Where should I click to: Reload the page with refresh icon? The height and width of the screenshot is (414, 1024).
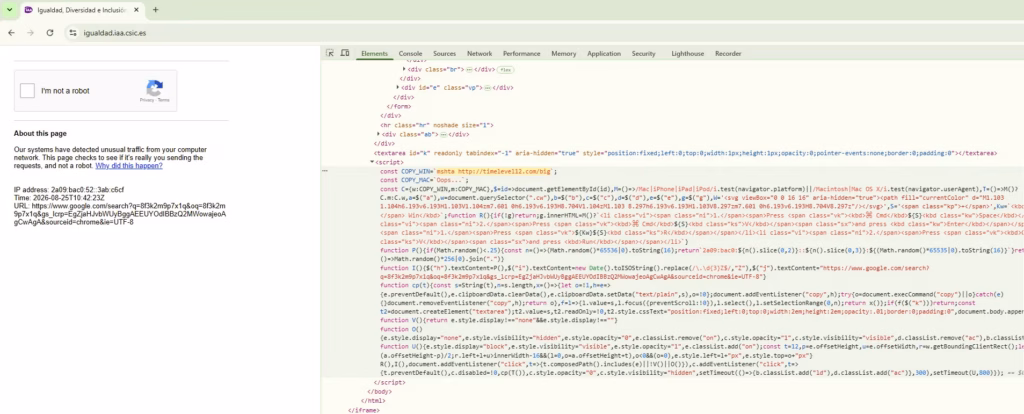(50, 33)
